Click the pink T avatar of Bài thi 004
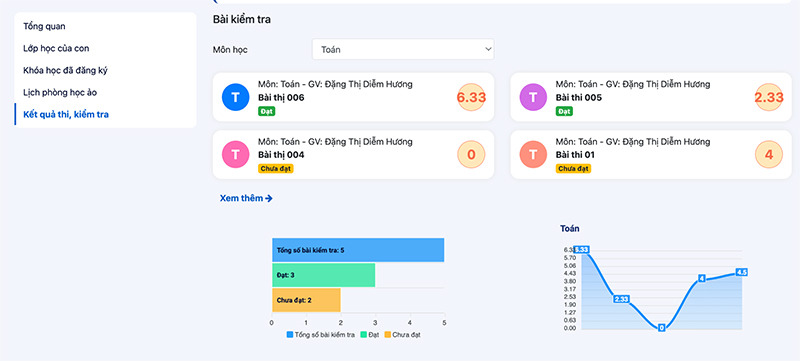 click(235, 154)
